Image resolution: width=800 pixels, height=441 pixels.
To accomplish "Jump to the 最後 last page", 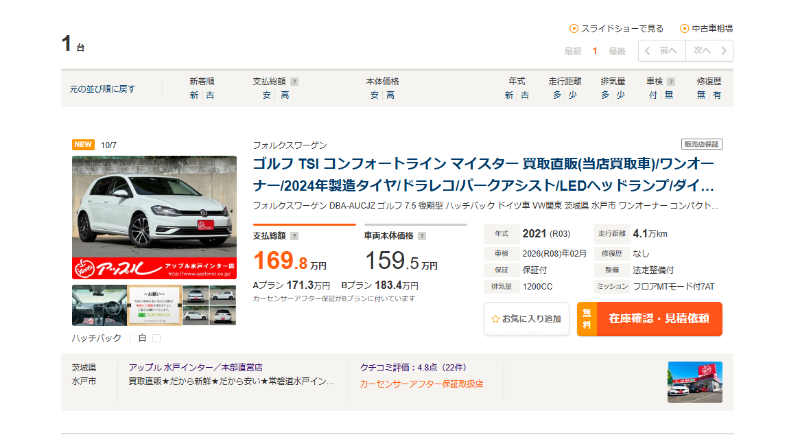I will (616, 51).
